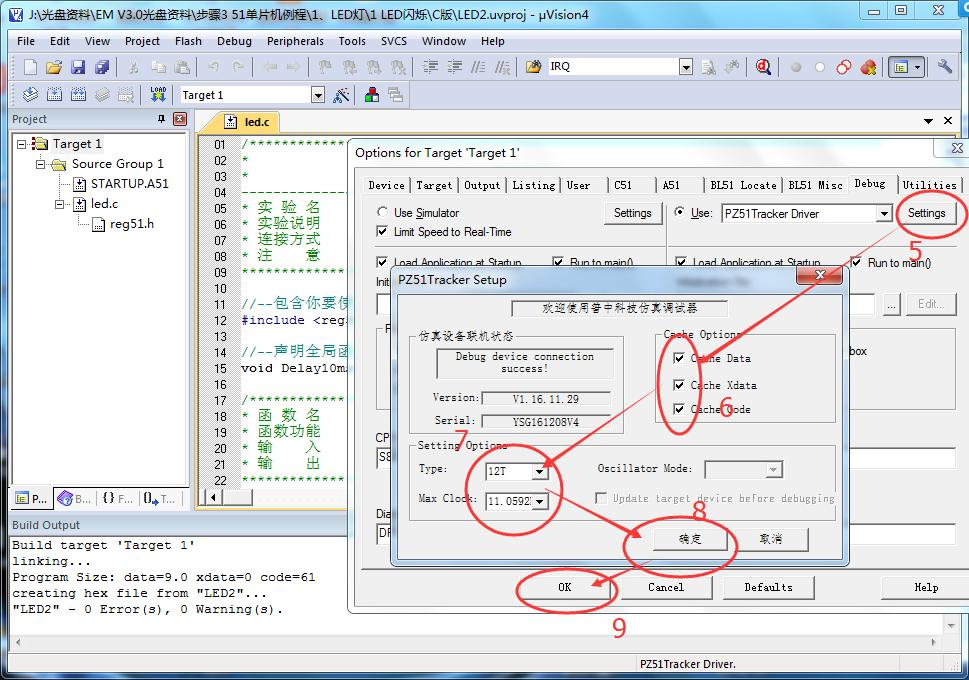The image size is (969, 680).
Task: Unindent selected lines toolbar icon
Action: [454, 66]
